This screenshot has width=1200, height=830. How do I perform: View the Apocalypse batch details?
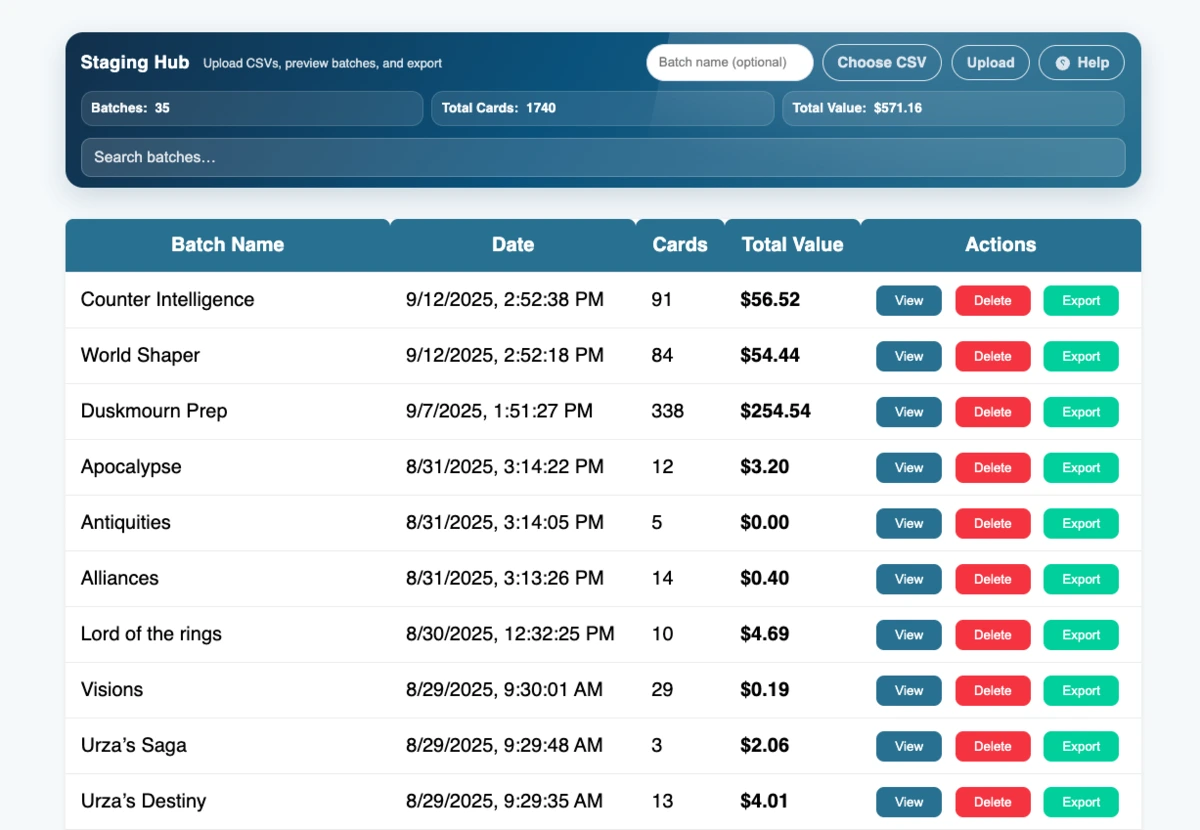coord(908,467)
